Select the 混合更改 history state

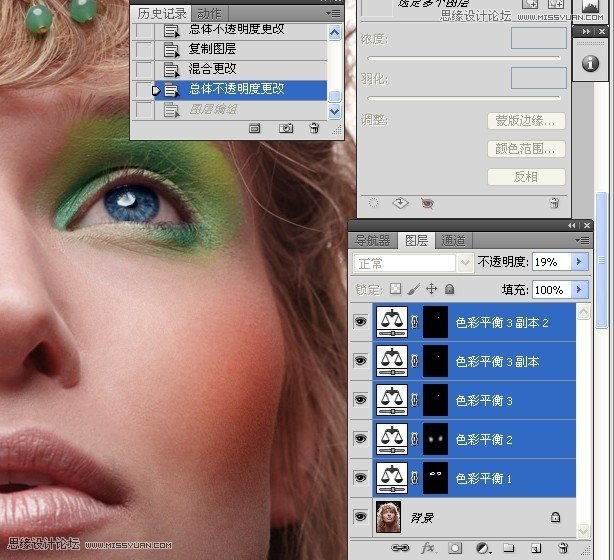click(212, 68)
